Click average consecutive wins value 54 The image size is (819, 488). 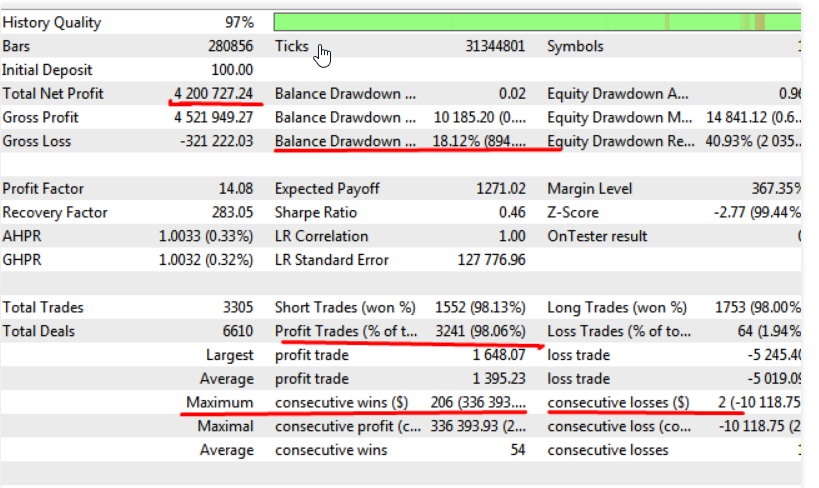click(x=518, y=450)
